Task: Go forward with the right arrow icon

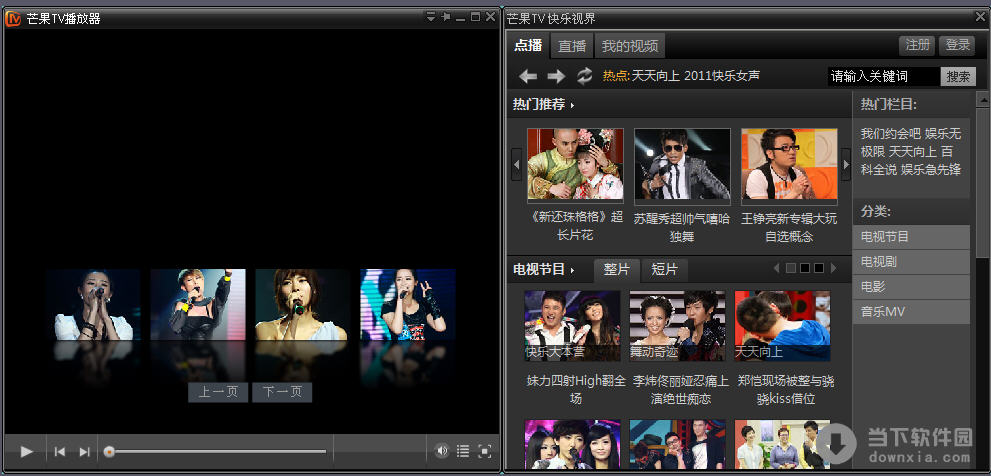Action: [556, 76]
